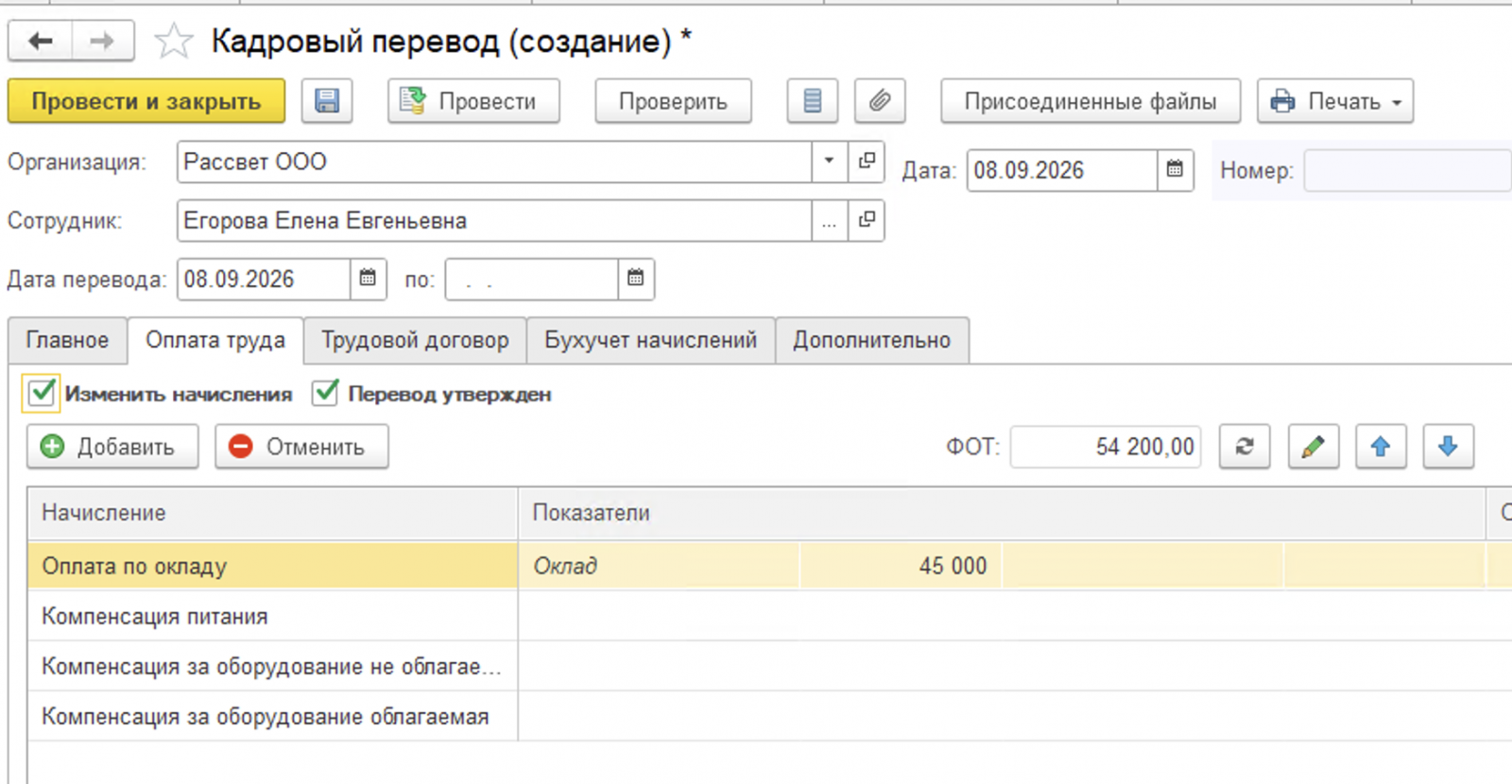
Task: Recalculate ФОТ with the refresh icon
Action: click(x=1245, y=447)
